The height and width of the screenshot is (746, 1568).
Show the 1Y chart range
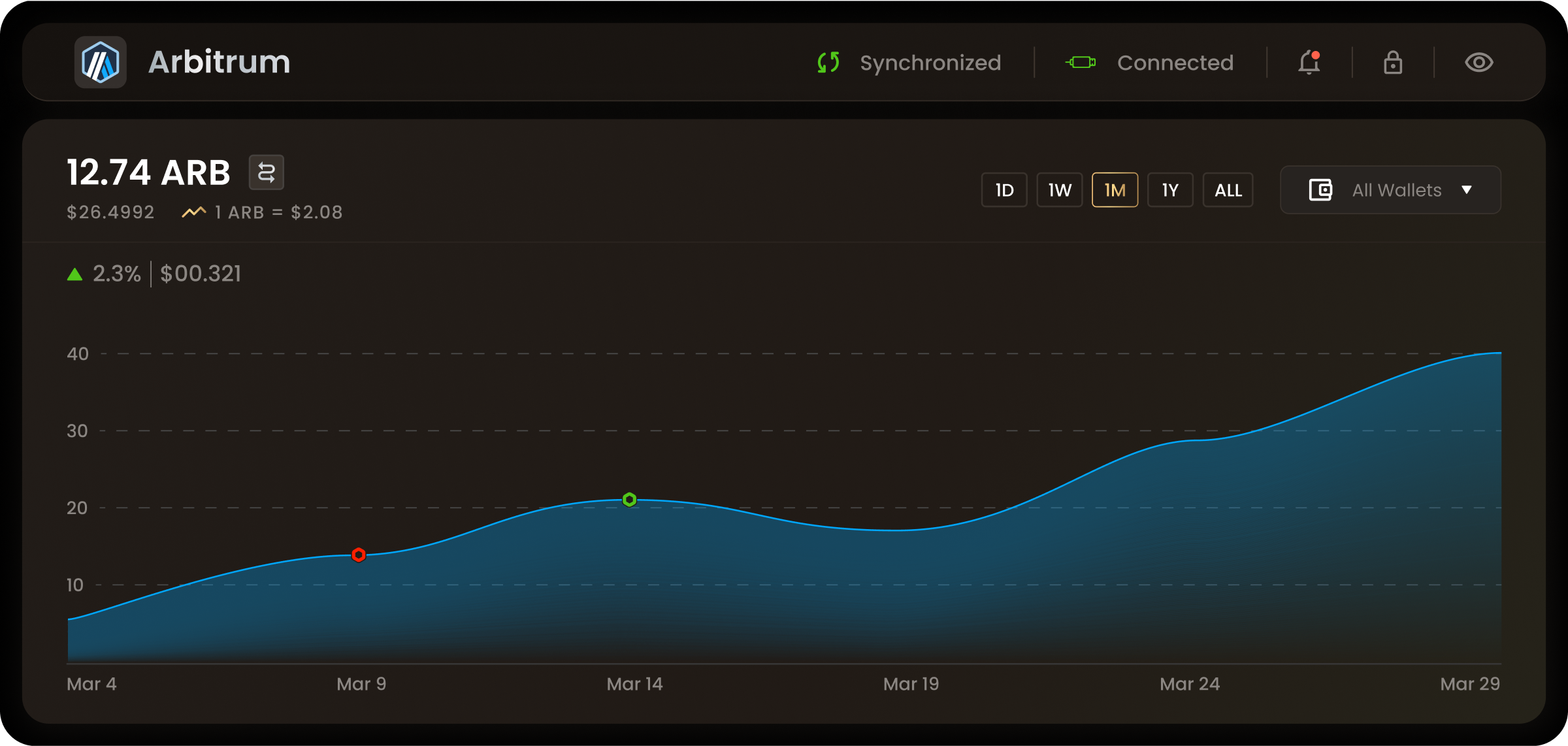1170,190
